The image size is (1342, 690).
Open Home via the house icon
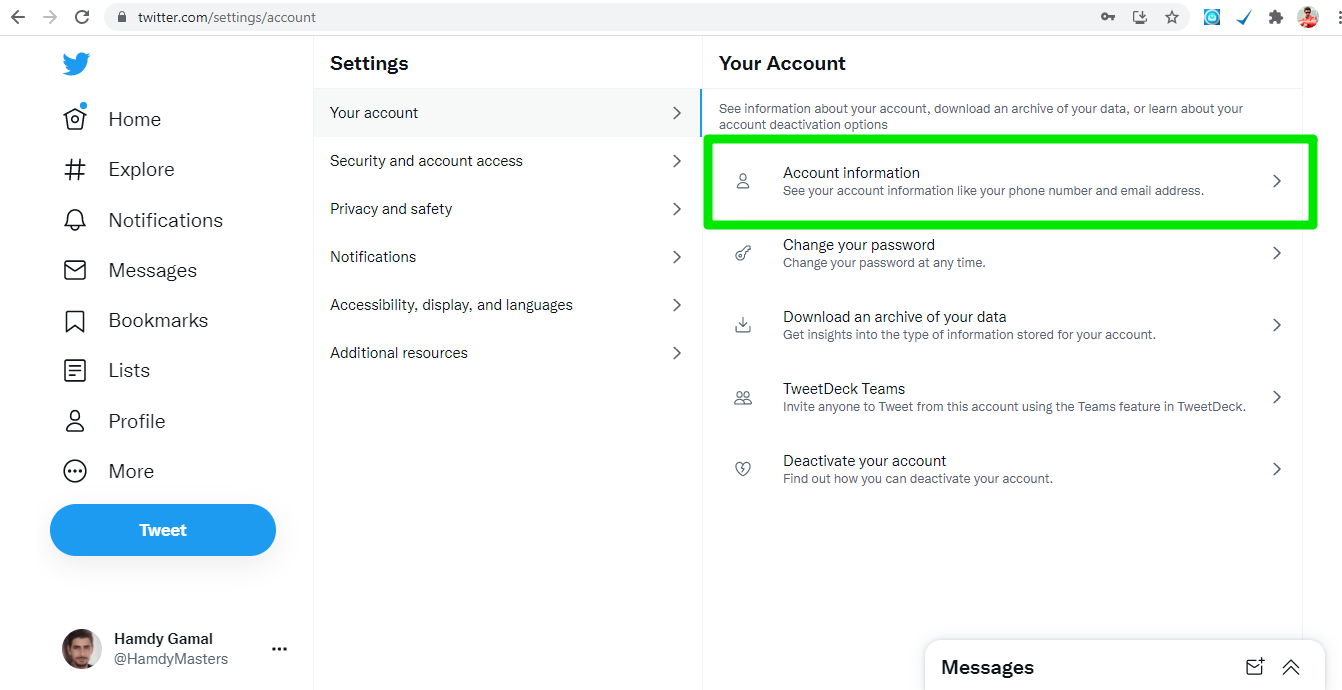coord(75,119)
